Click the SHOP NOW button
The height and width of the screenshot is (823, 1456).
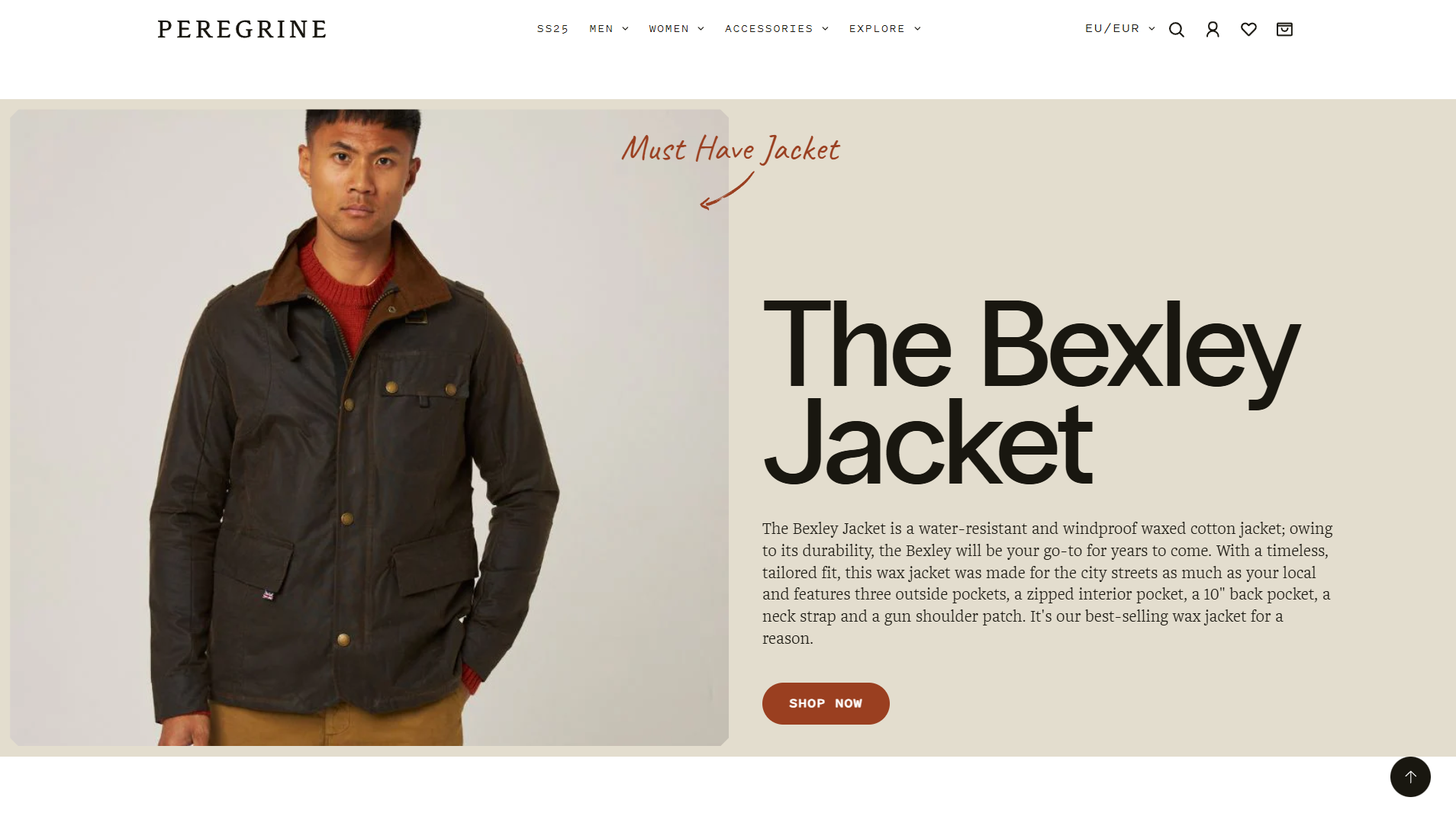point(826,703)
